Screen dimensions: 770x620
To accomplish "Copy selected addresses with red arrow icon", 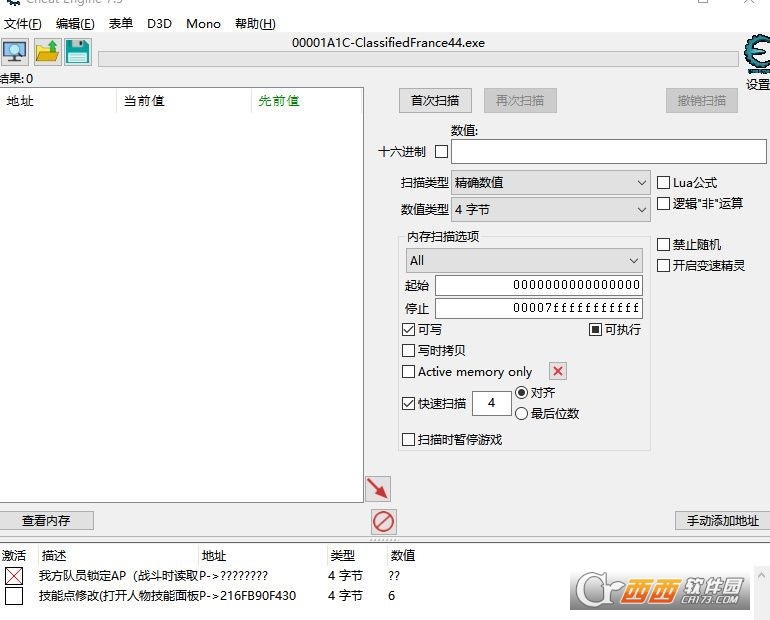I will [378, 489].
